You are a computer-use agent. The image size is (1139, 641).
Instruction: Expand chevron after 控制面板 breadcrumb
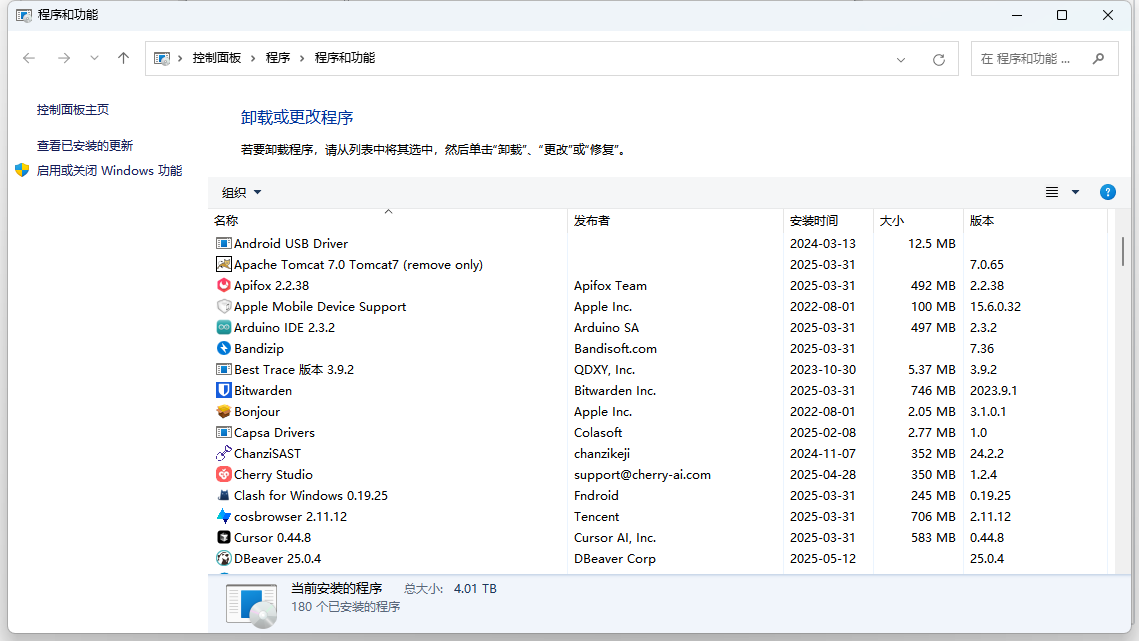point(253,58)
